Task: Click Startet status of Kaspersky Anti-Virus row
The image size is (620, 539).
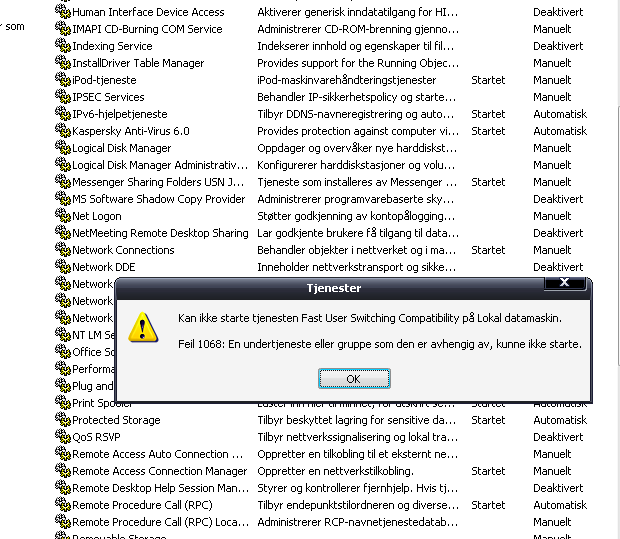Action: coord(488,131)
